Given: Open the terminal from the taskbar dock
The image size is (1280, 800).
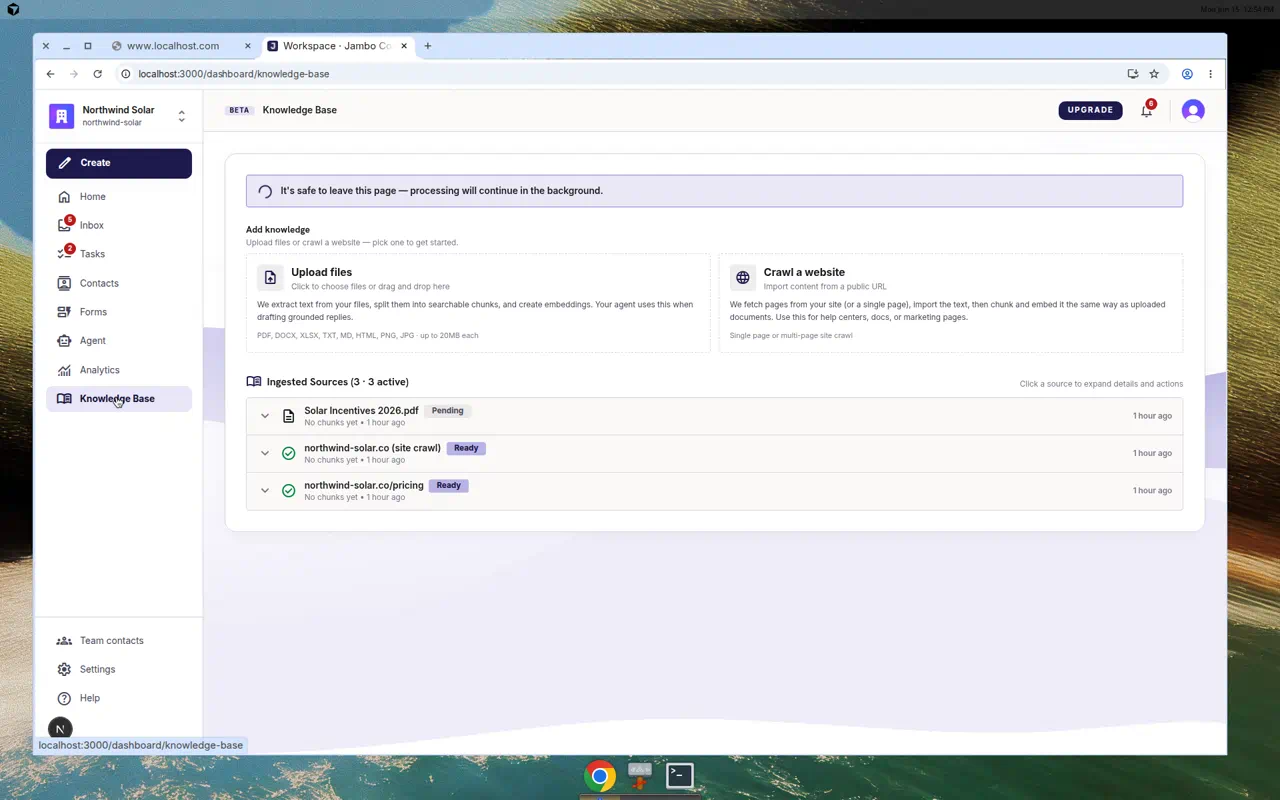Looking at the screenshot, I should 680,775.
